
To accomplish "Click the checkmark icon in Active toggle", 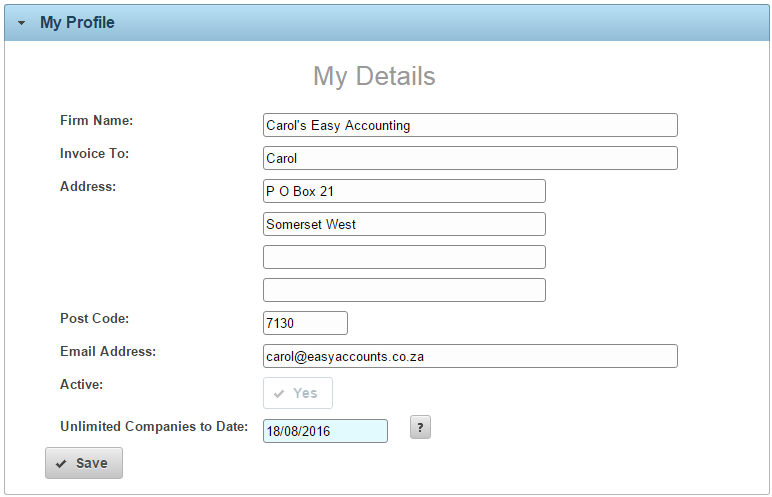I will pos(279,394).
